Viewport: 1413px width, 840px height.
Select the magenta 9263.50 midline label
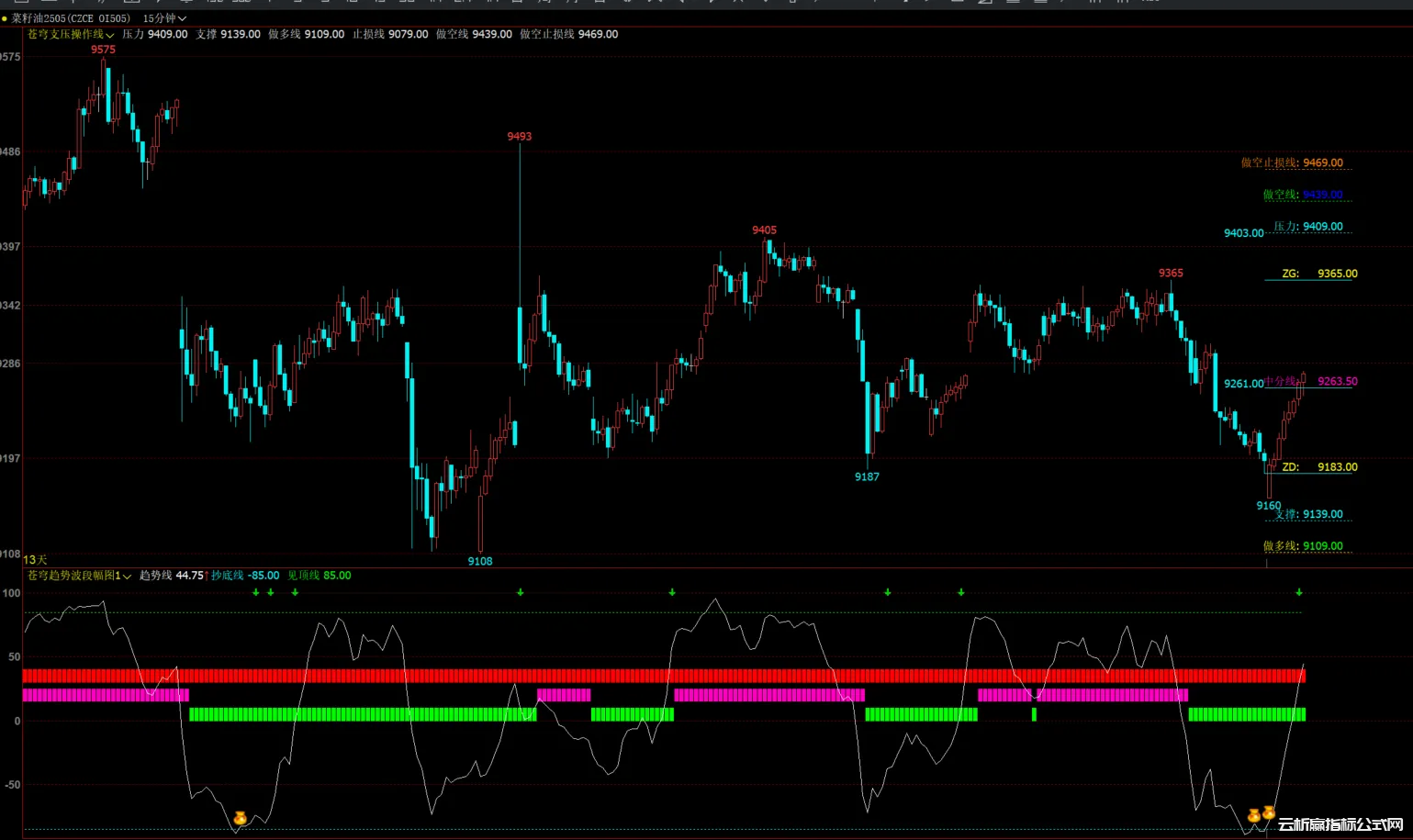(x=1337, y=381)
